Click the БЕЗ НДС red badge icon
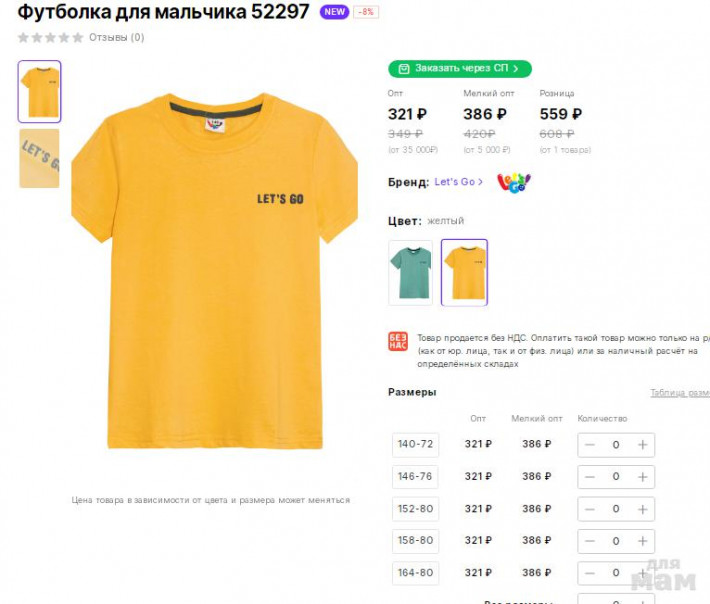 coord(398,341)
